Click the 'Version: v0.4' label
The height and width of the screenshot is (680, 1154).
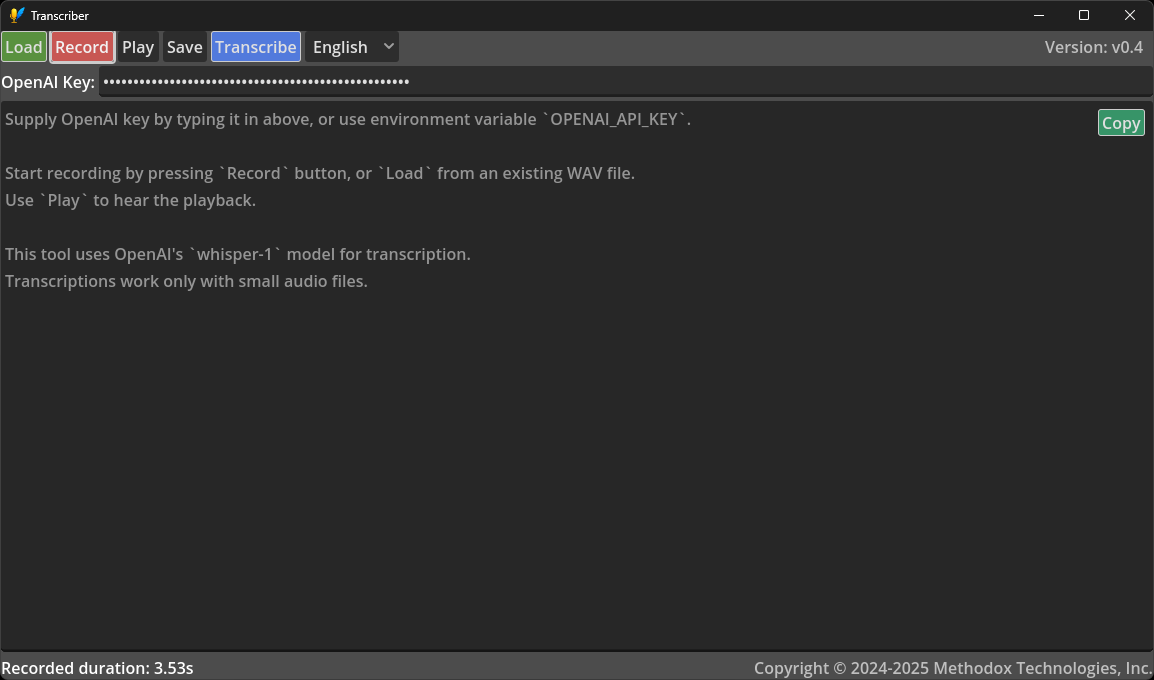1094,47
